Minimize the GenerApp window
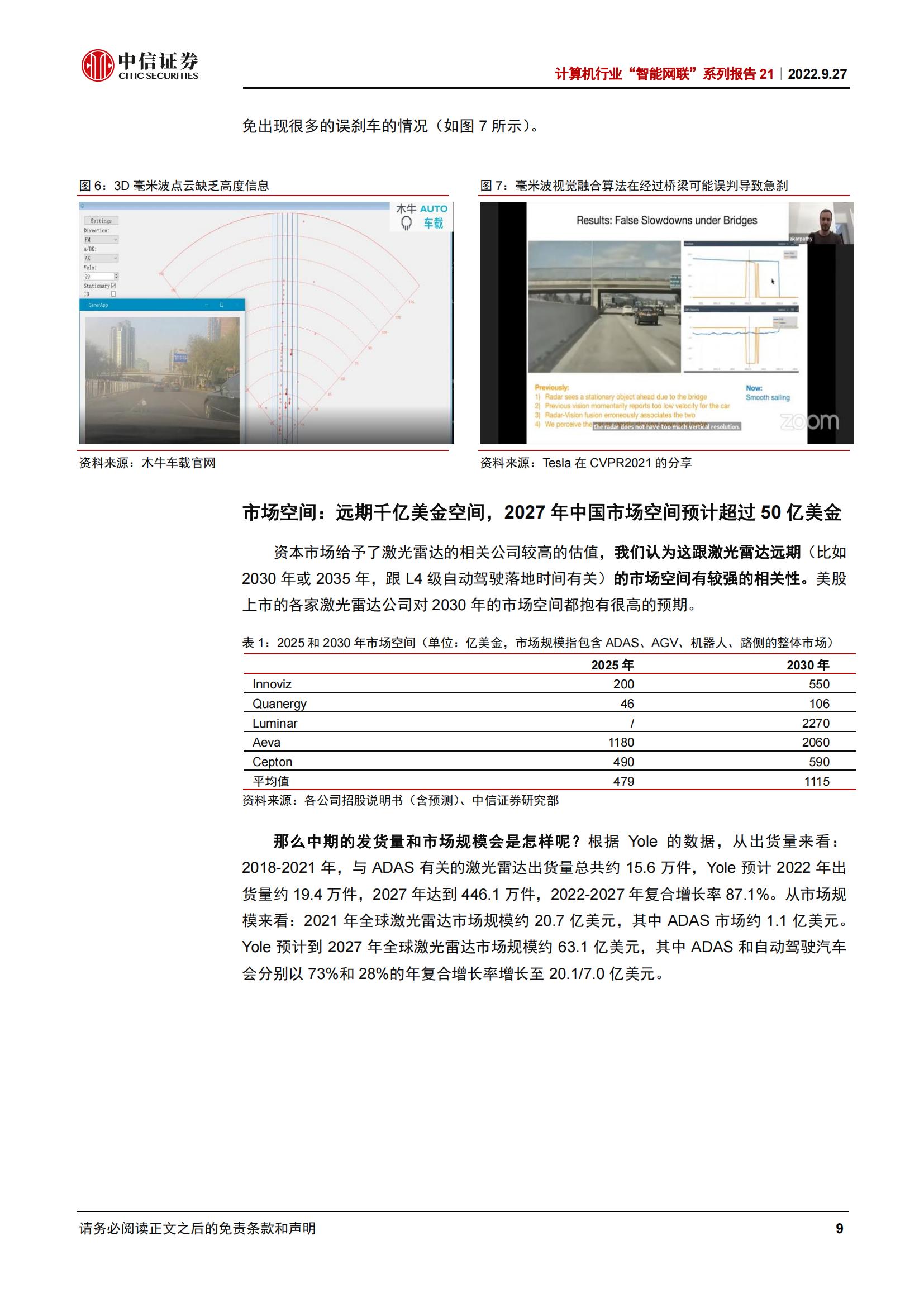 (x=207, y=305)
